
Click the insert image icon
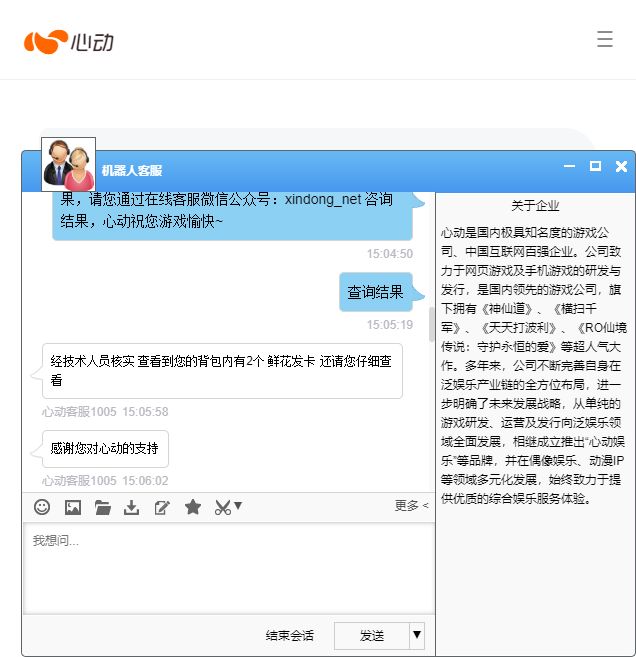[x=72, y=507]
